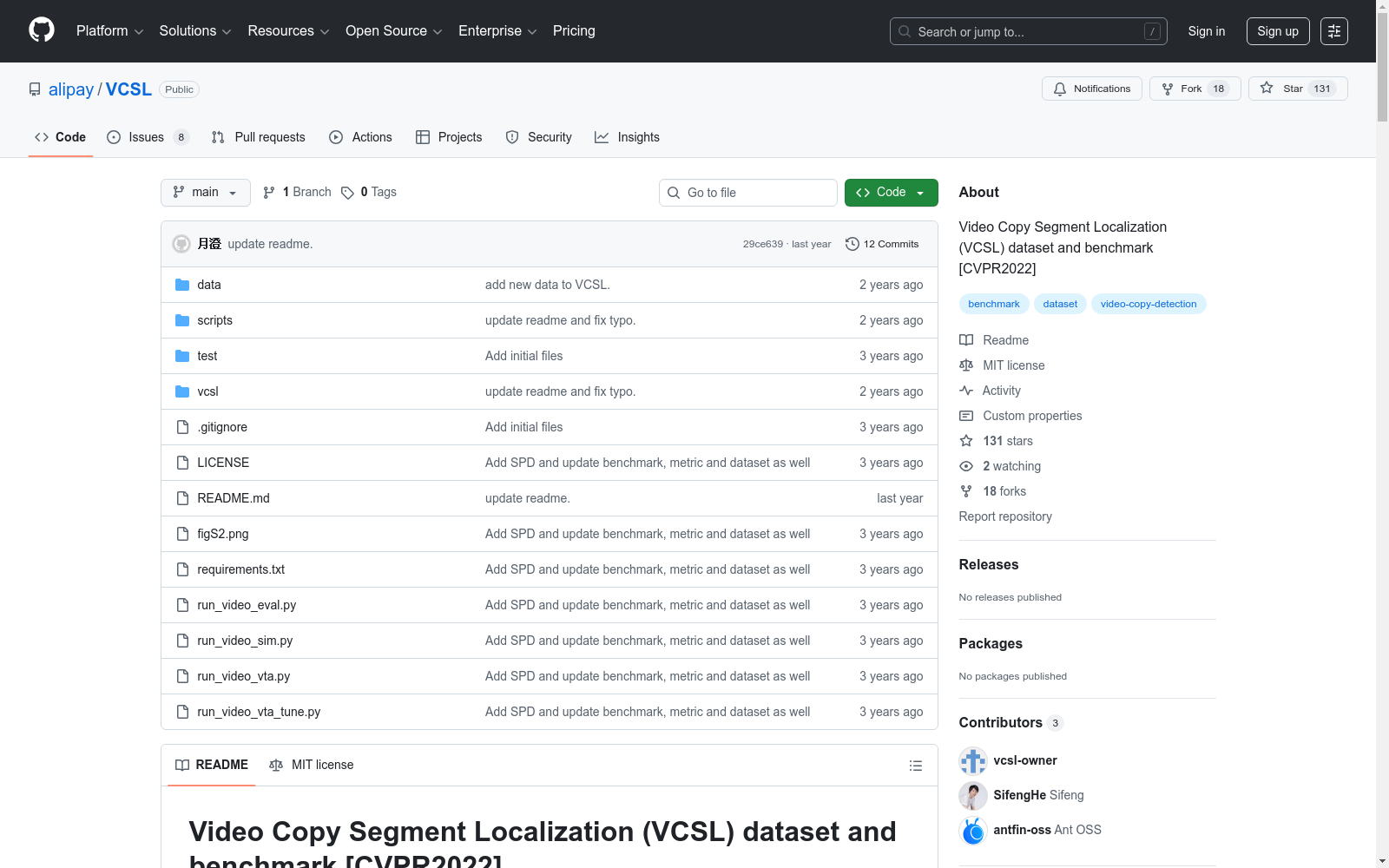Image resolution: width=1389 pixels, height=868 pixels.
Task: Expand the Enterprise menu
Action: coord(497,31)
